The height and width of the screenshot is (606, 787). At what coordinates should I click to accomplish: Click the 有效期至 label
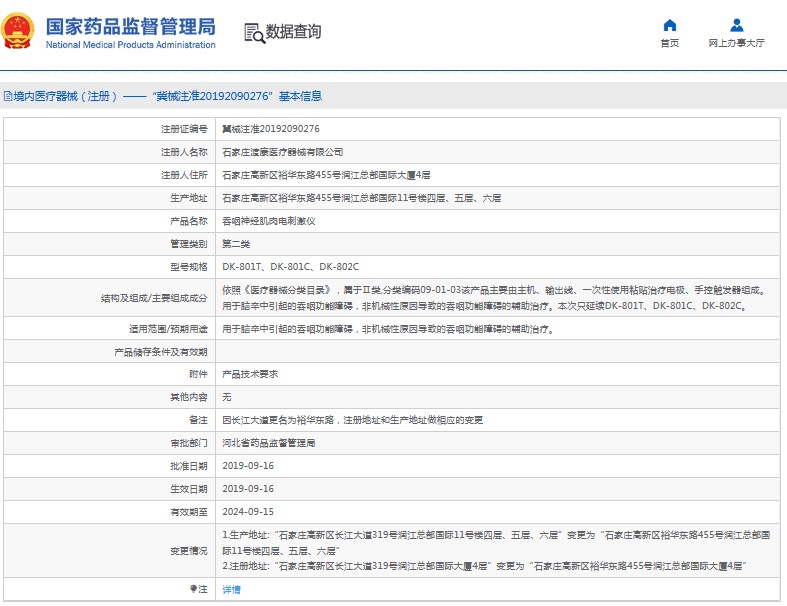tap(189, 512)
